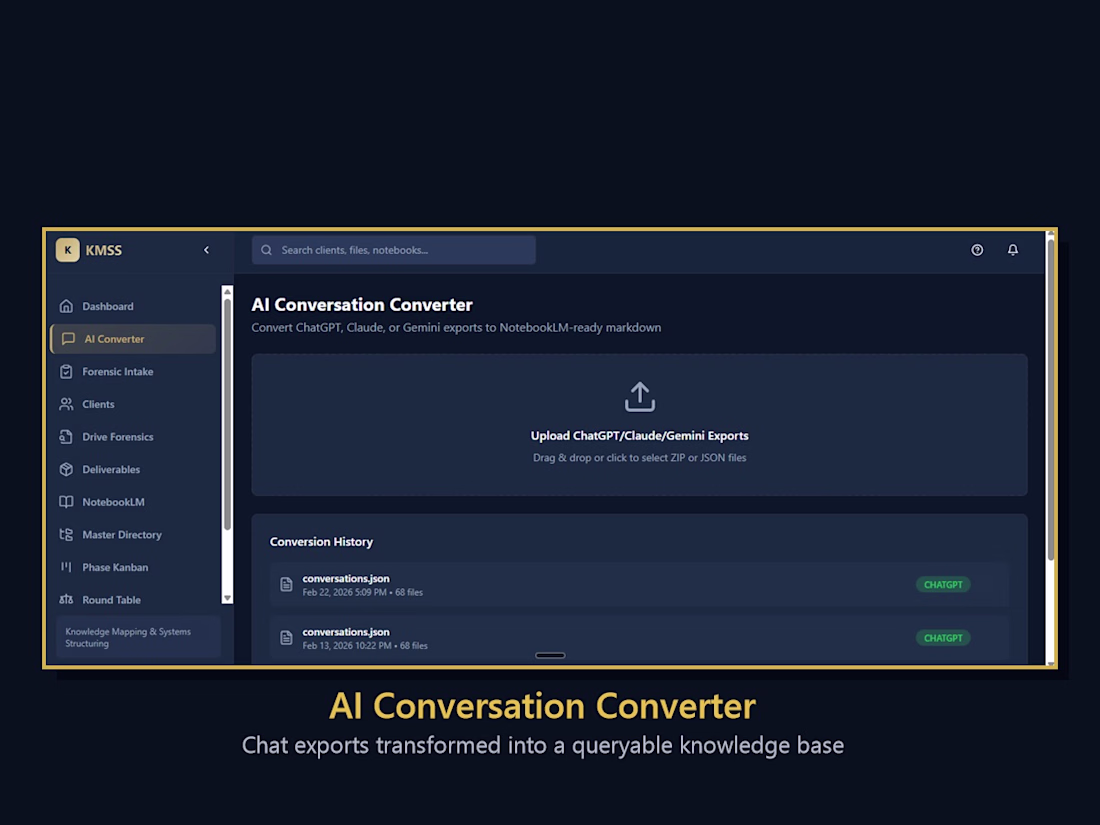Screen dimensions: 1100x825
Task: Open Phase Kanban
Action: [x=133, y=567]
